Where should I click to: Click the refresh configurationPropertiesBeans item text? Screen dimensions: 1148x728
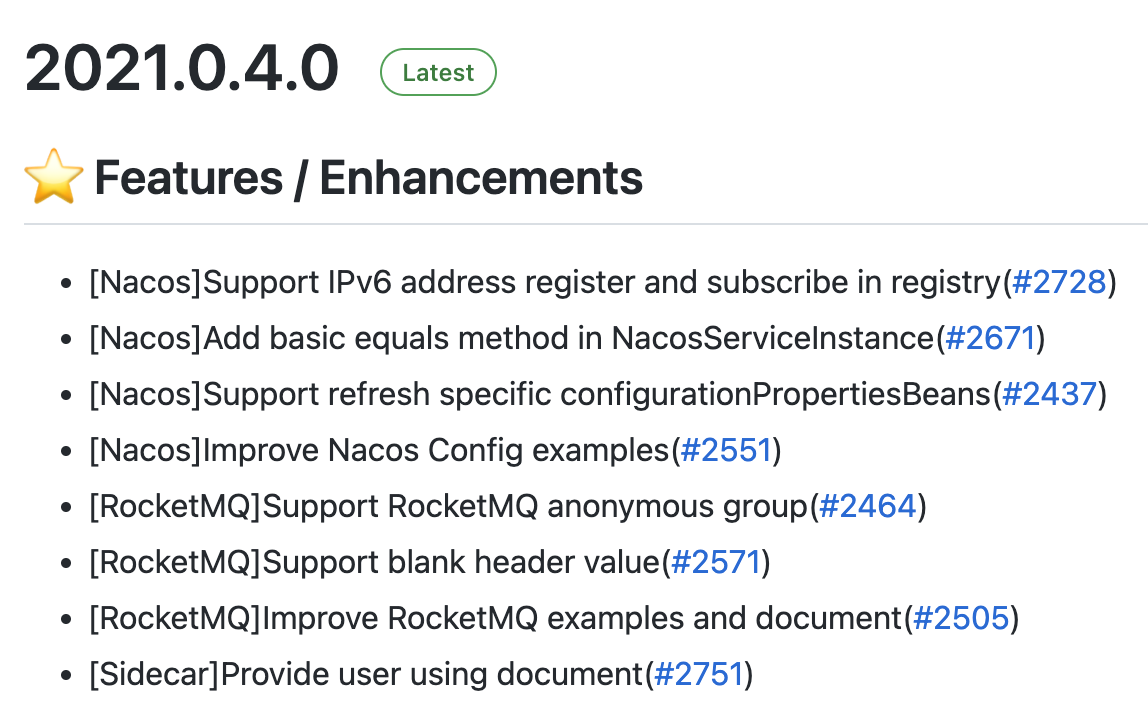click(540, 395)
